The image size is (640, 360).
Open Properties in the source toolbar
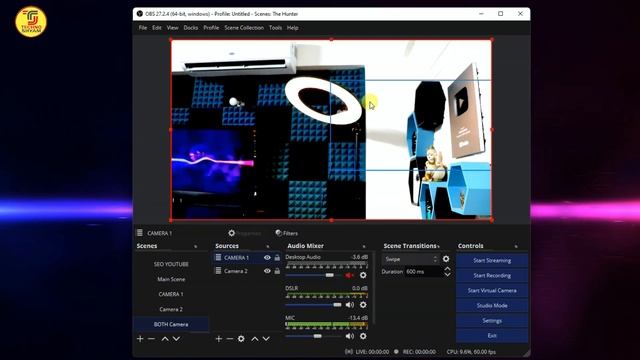[x=244, y=233]
